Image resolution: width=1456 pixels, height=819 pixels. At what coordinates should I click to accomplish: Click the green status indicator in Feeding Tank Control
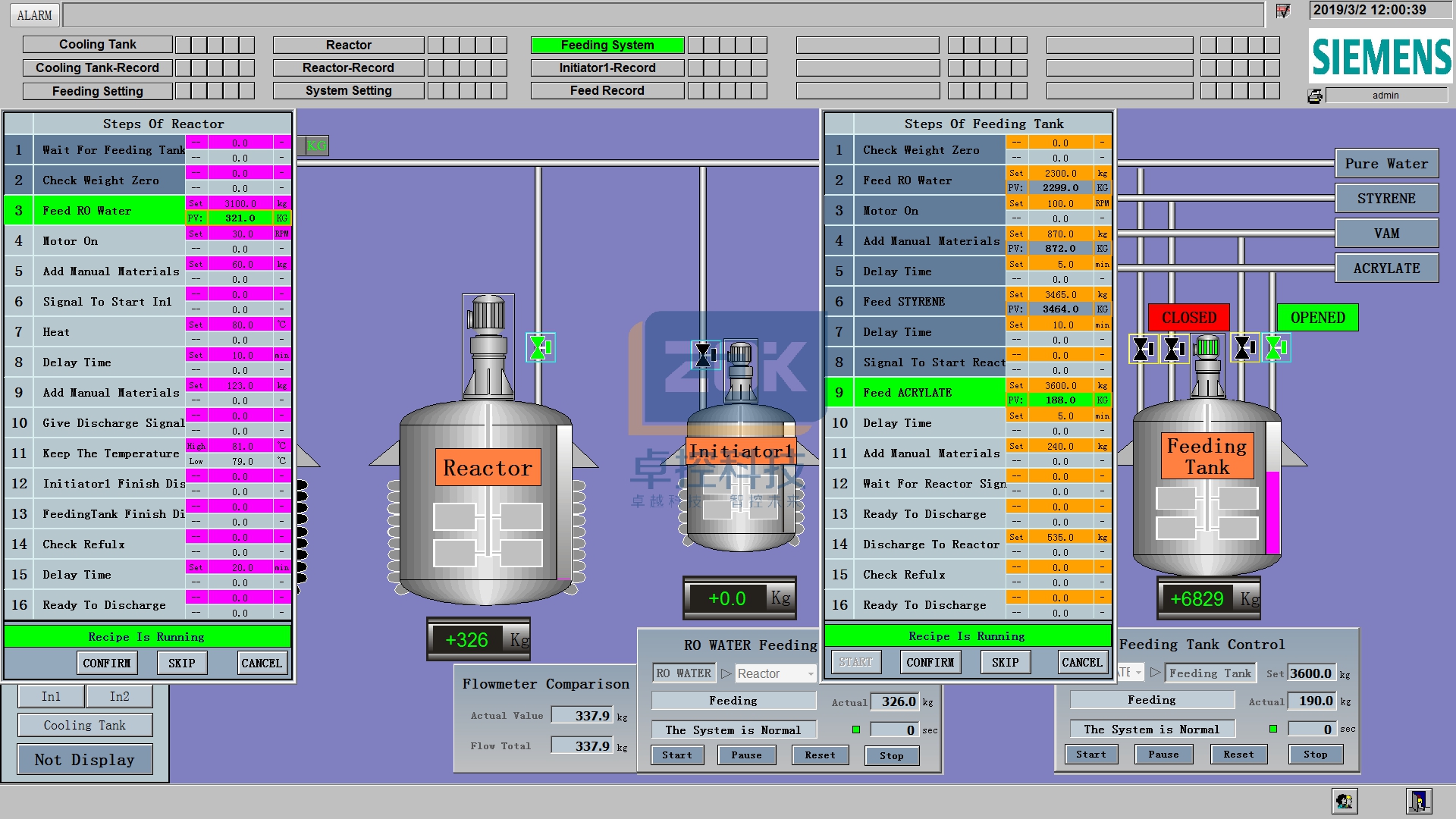coord(1273,729)
